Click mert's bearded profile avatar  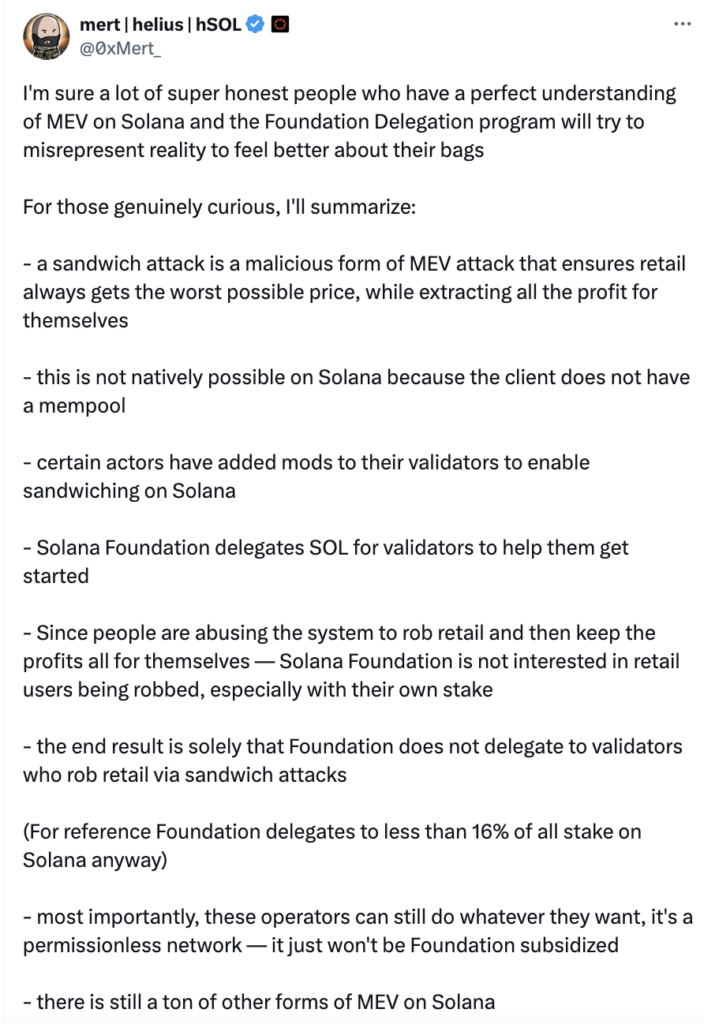tap(46, 35)
